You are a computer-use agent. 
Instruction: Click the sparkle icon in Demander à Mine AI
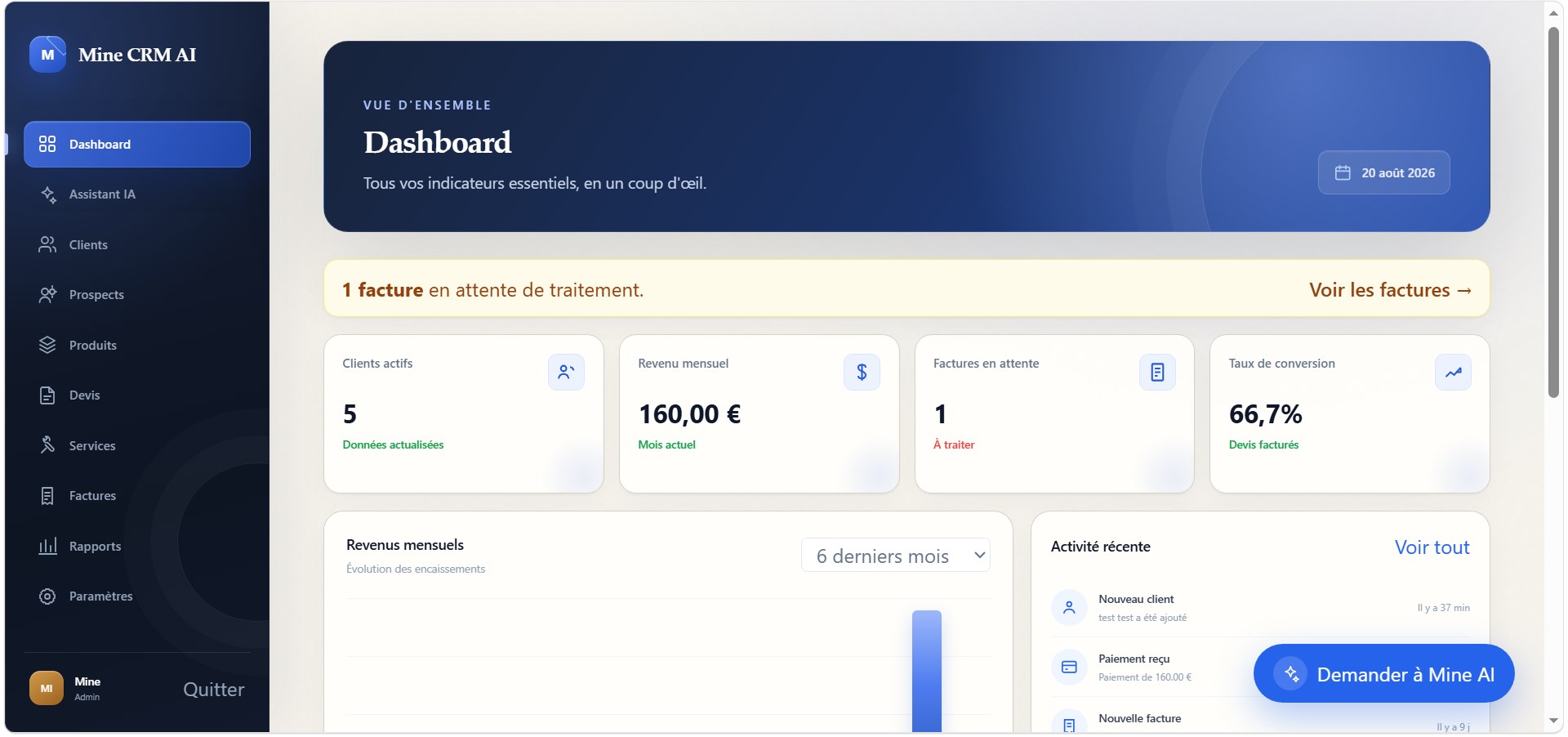[x=1291, y=674]
